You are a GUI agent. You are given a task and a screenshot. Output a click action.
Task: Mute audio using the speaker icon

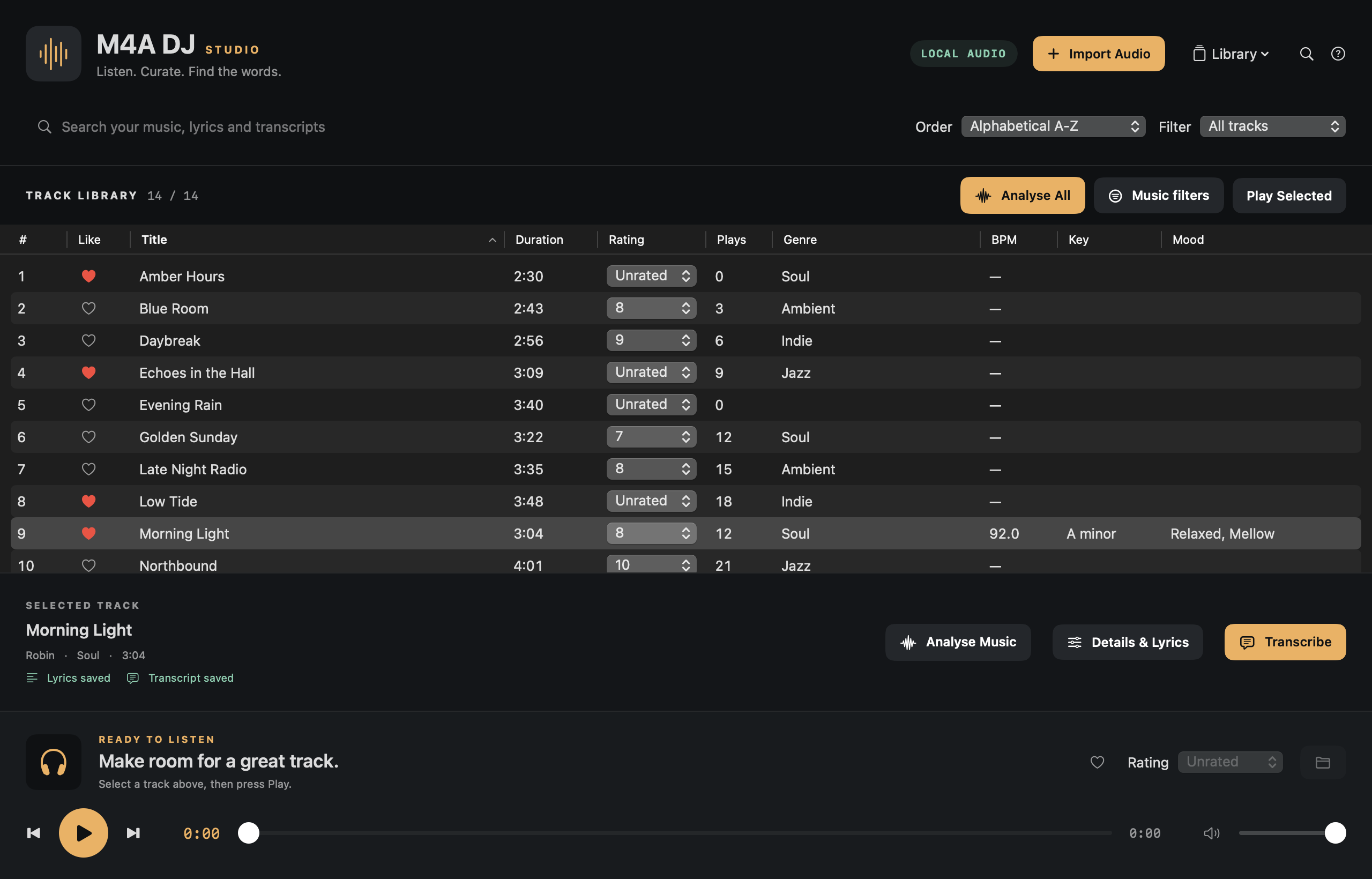pyautogui.click(x=1211, y=833)
